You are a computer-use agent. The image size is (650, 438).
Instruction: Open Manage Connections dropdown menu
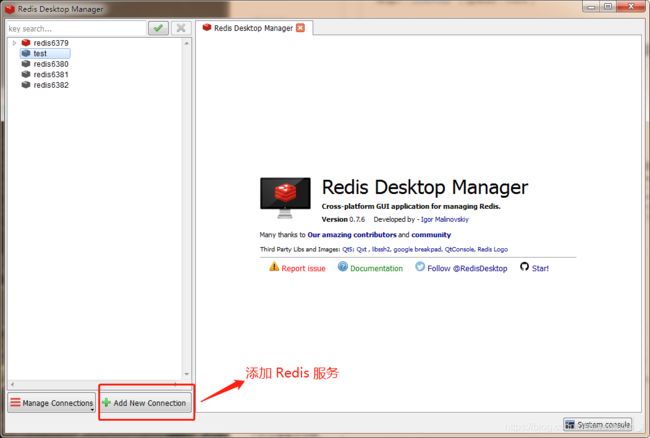51,403
